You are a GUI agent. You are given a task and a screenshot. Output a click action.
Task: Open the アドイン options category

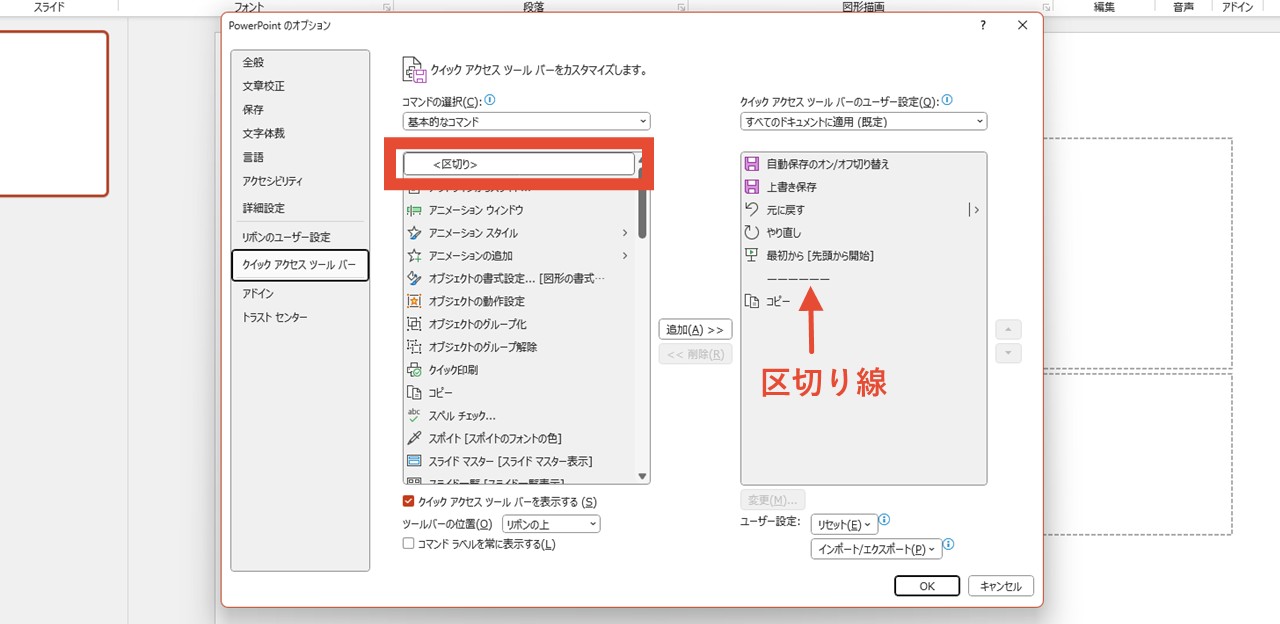(300, 294)
